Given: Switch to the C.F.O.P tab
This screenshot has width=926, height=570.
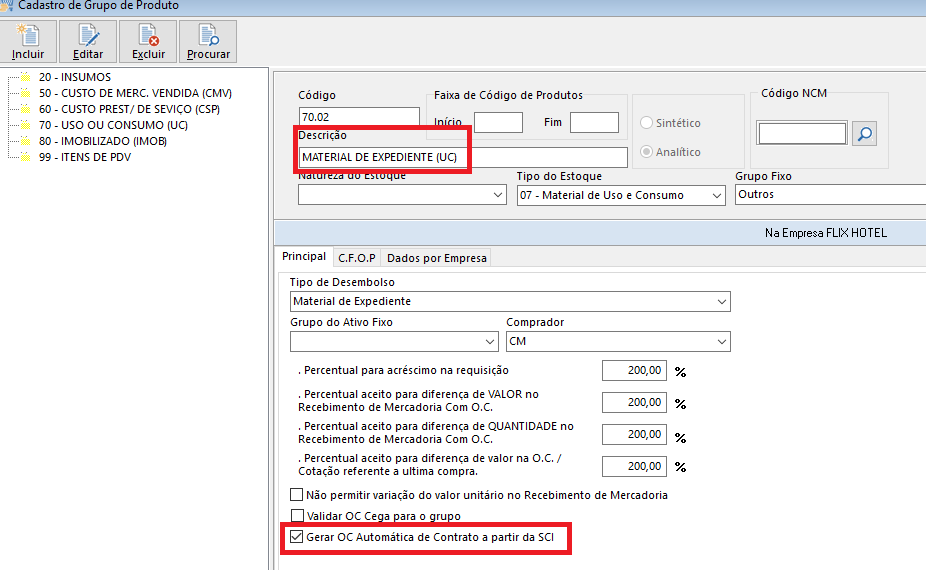Looking at the screenshot, I should (x=357, y=258).
